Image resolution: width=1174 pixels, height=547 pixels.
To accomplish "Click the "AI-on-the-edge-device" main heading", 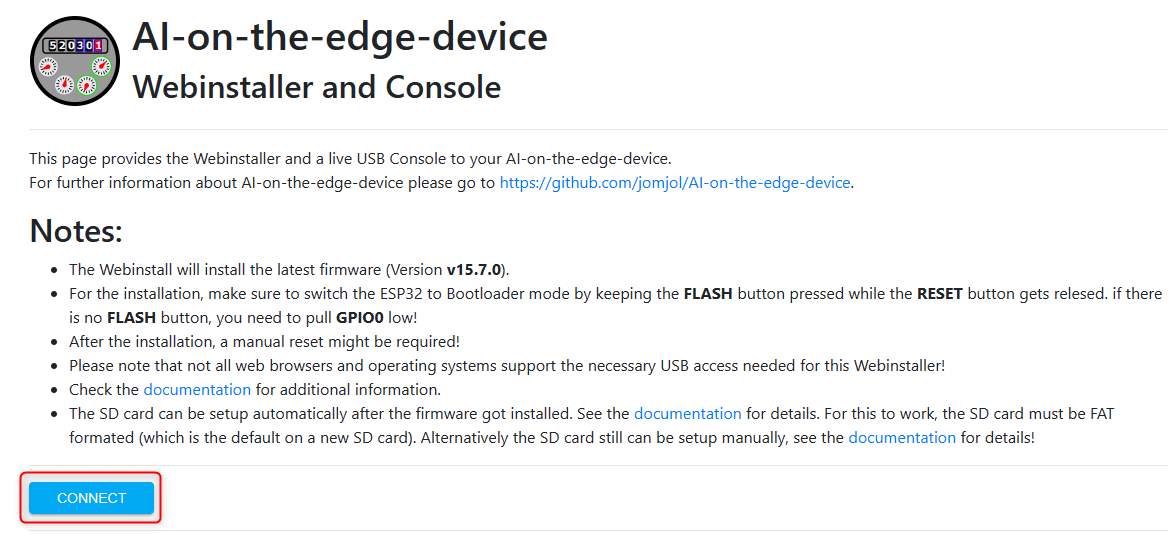I will 340,37.
